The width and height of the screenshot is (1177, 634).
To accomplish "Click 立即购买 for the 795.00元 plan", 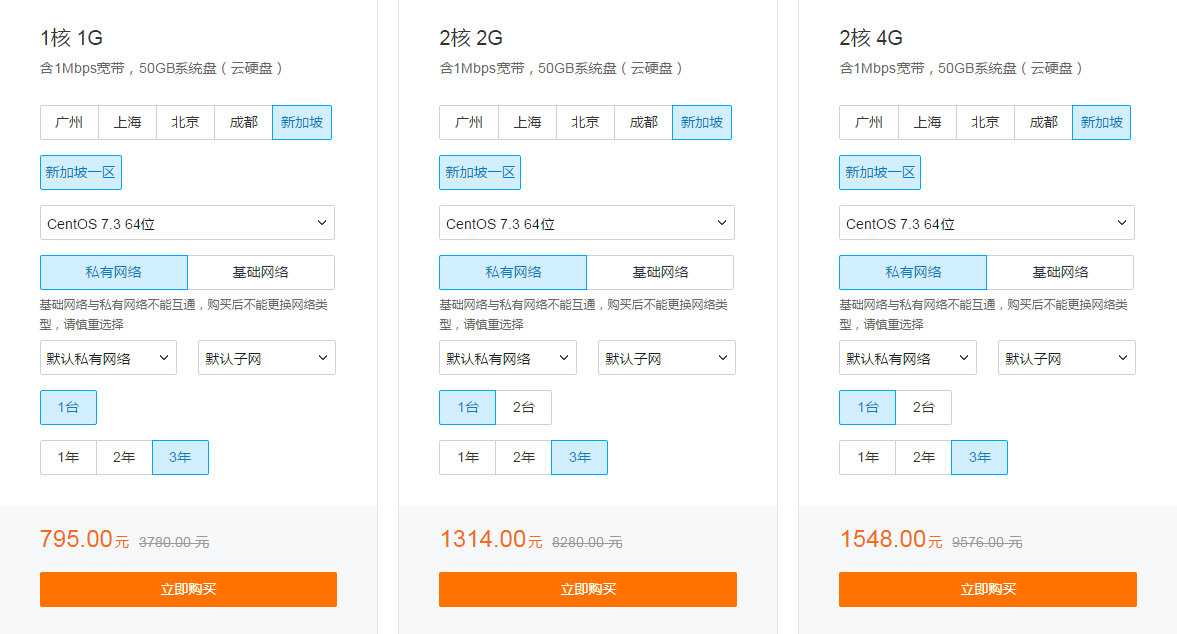I will click(188, 589).
